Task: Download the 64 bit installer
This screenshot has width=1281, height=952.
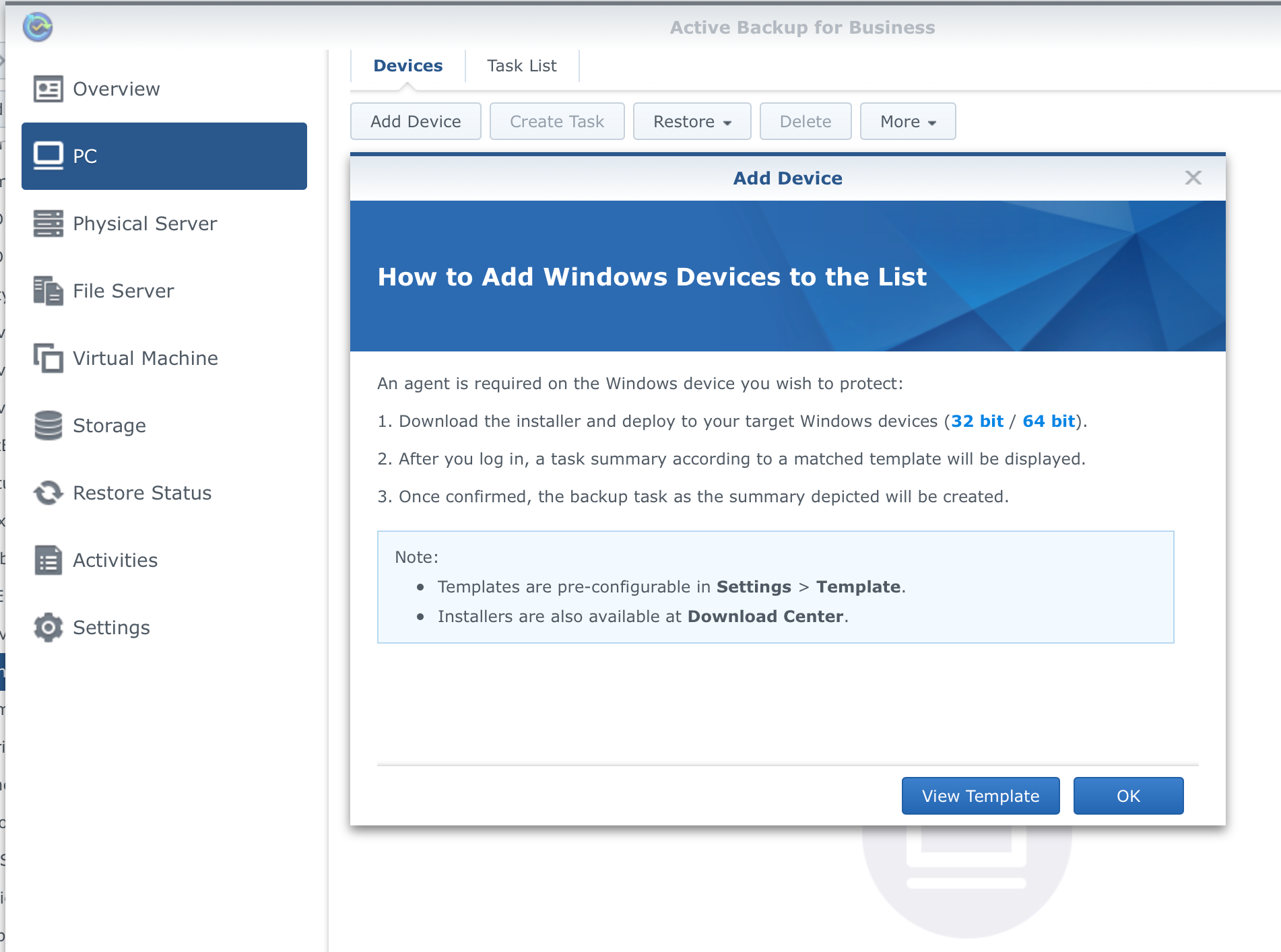Action: (x=1049, y=421)
